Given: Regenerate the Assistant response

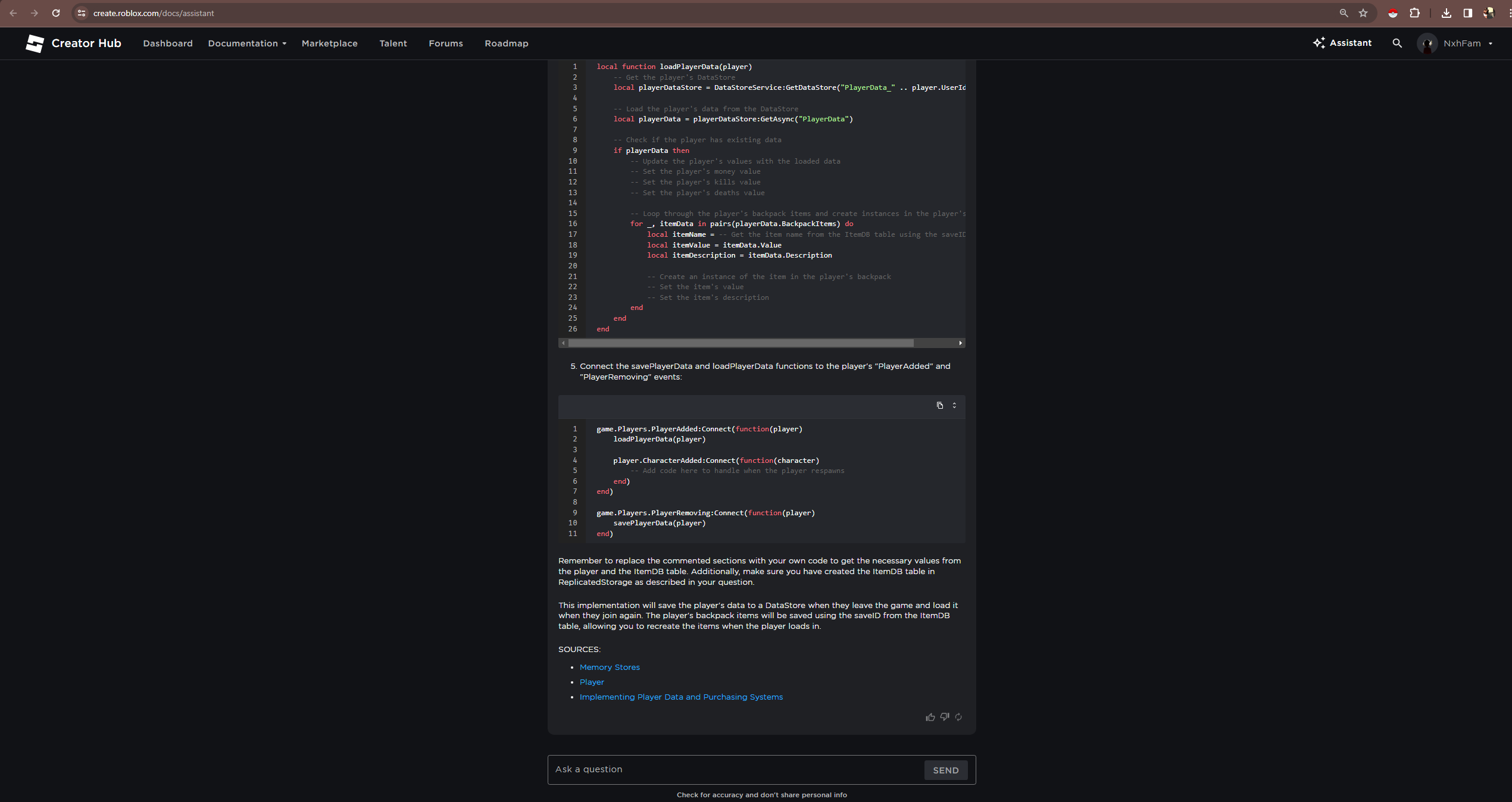Looking at the screenshot, I should coord(959,717).
